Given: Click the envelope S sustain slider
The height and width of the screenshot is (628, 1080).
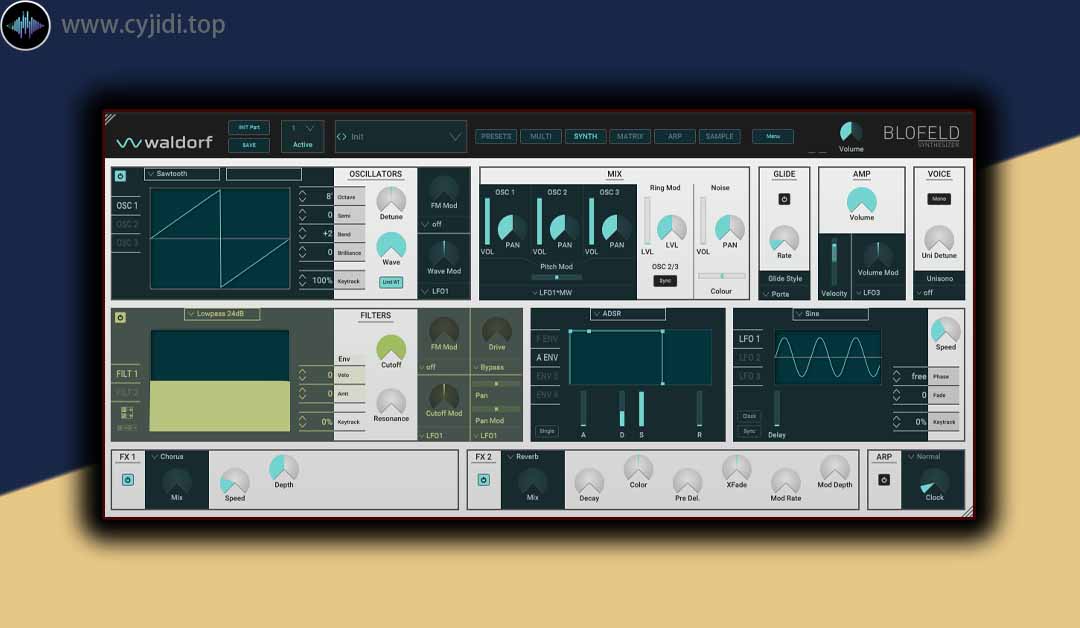Looking at the screenshot, I should pyautogui.click(x=641, y=409).
